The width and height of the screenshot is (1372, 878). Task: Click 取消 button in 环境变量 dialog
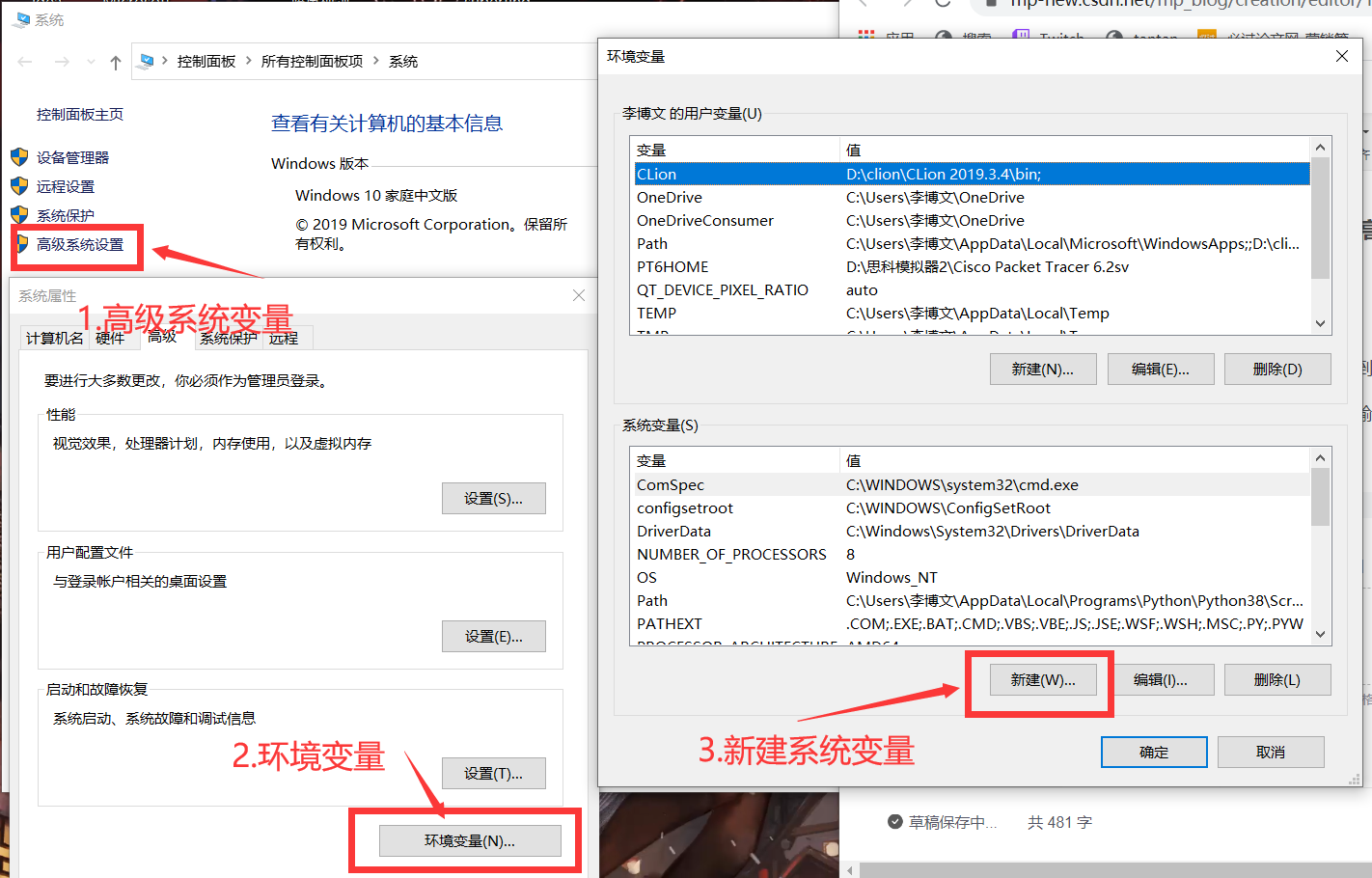(x=1271, y=753)
